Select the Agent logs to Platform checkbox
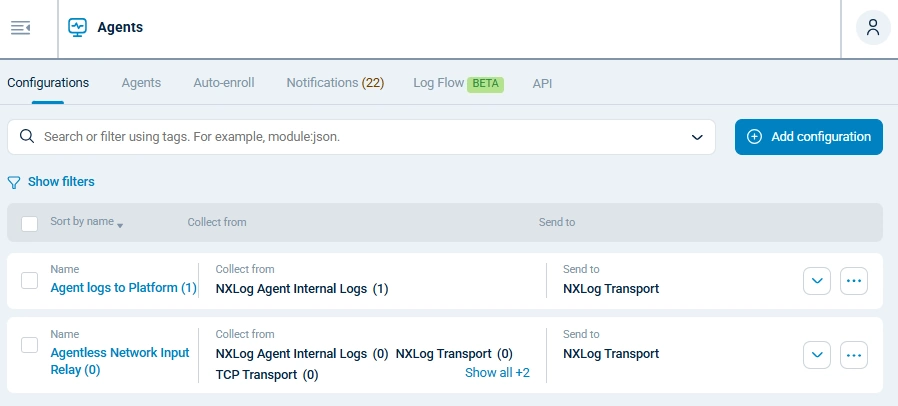898x406 pixels. (x=30, y=280)
